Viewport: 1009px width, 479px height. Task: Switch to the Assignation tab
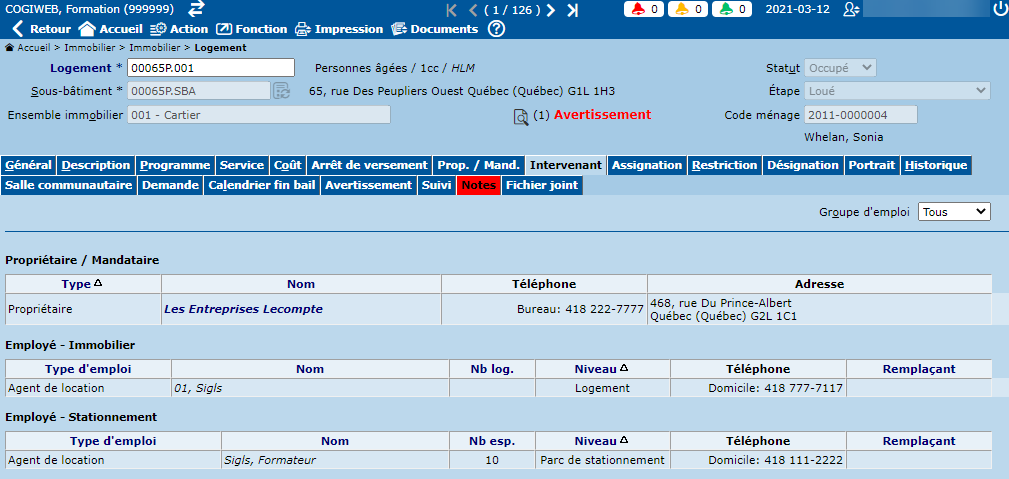pyautogui.click(x=646, y=165)
